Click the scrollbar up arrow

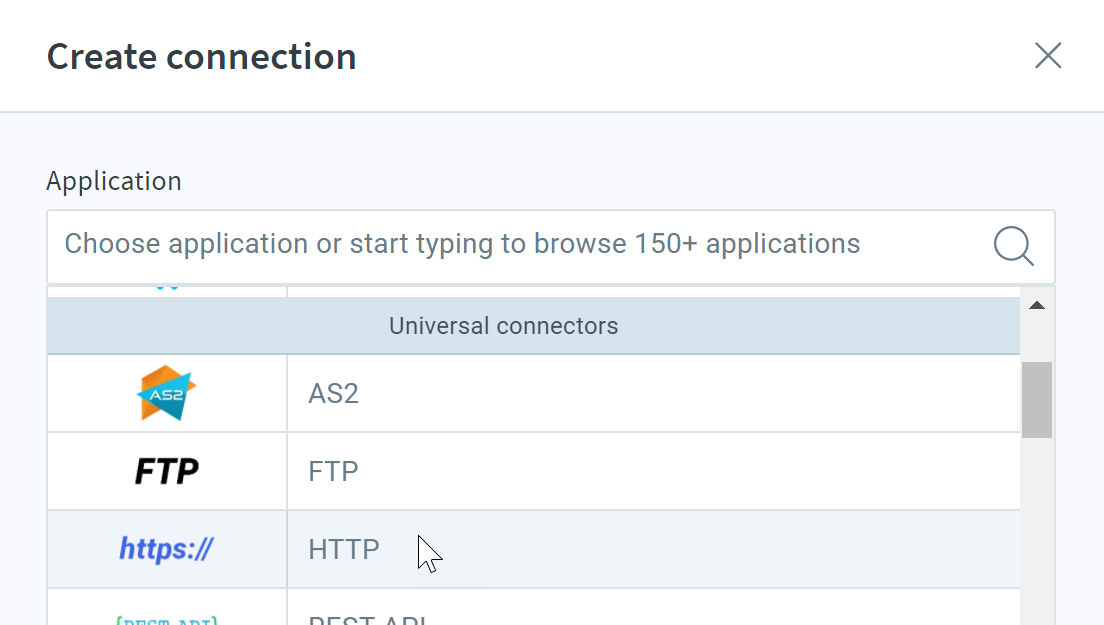[x=1036, y=305]
